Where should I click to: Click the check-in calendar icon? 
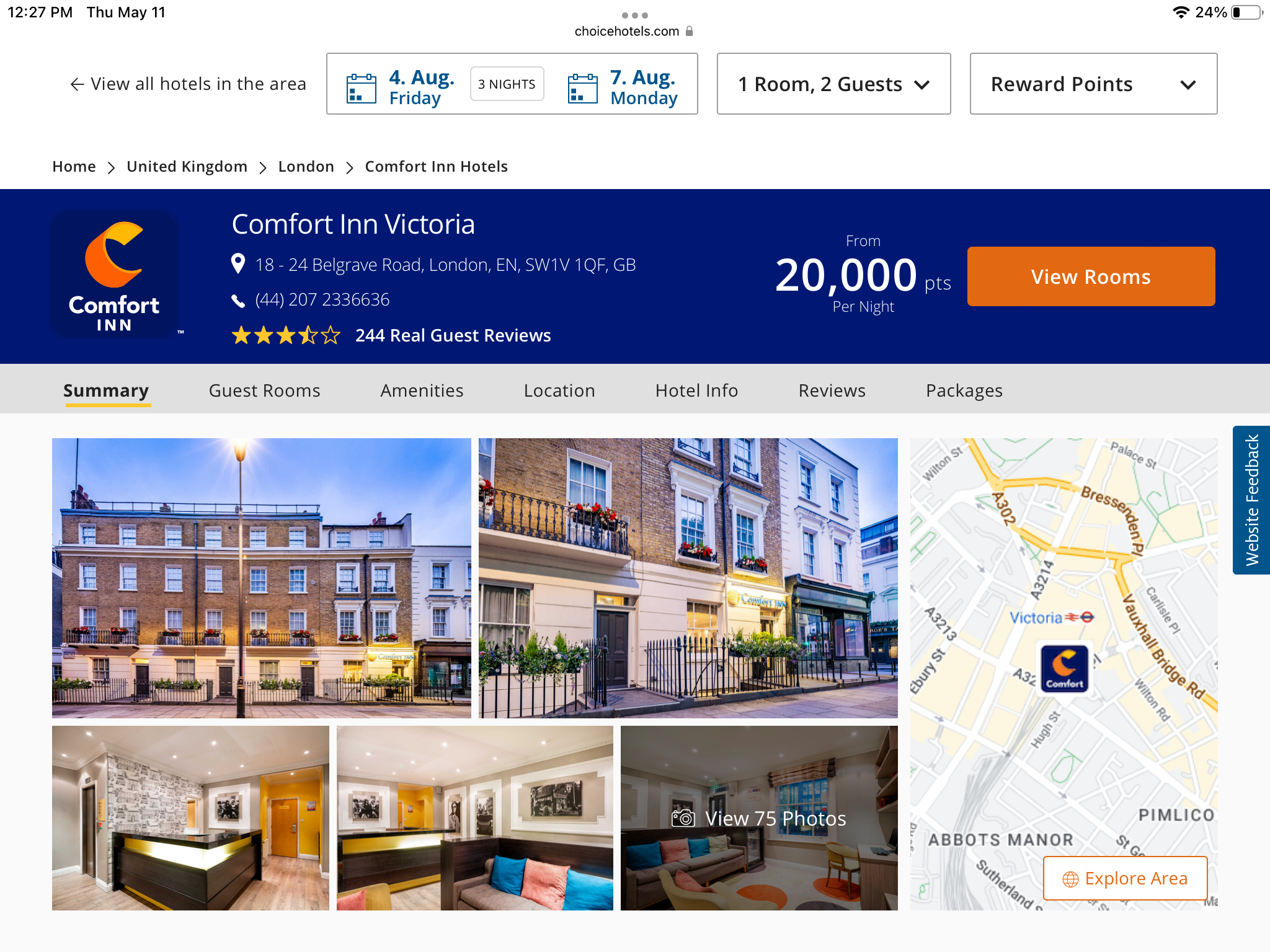tap(361, 88)
